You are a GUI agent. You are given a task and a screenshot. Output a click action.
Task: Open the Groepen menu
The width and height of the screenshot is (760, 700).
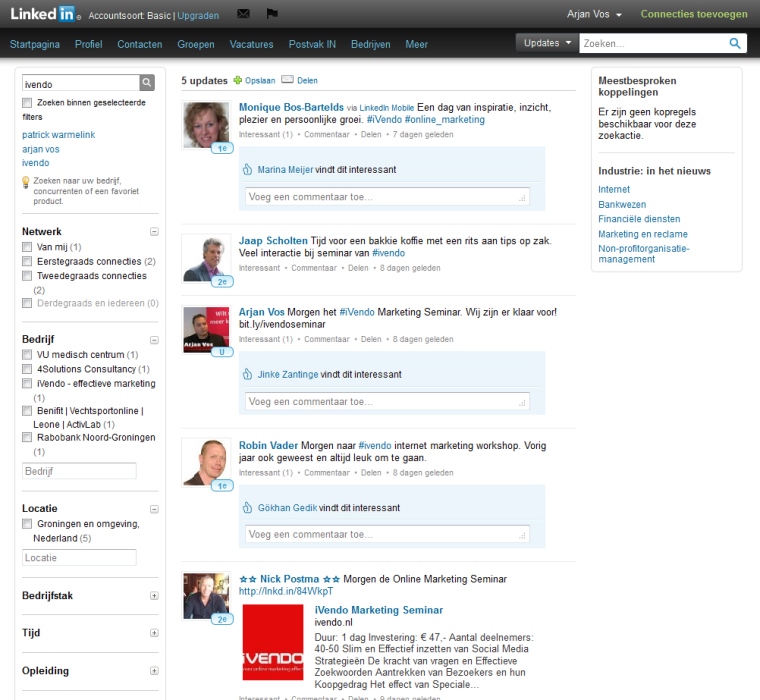(196, 44)
